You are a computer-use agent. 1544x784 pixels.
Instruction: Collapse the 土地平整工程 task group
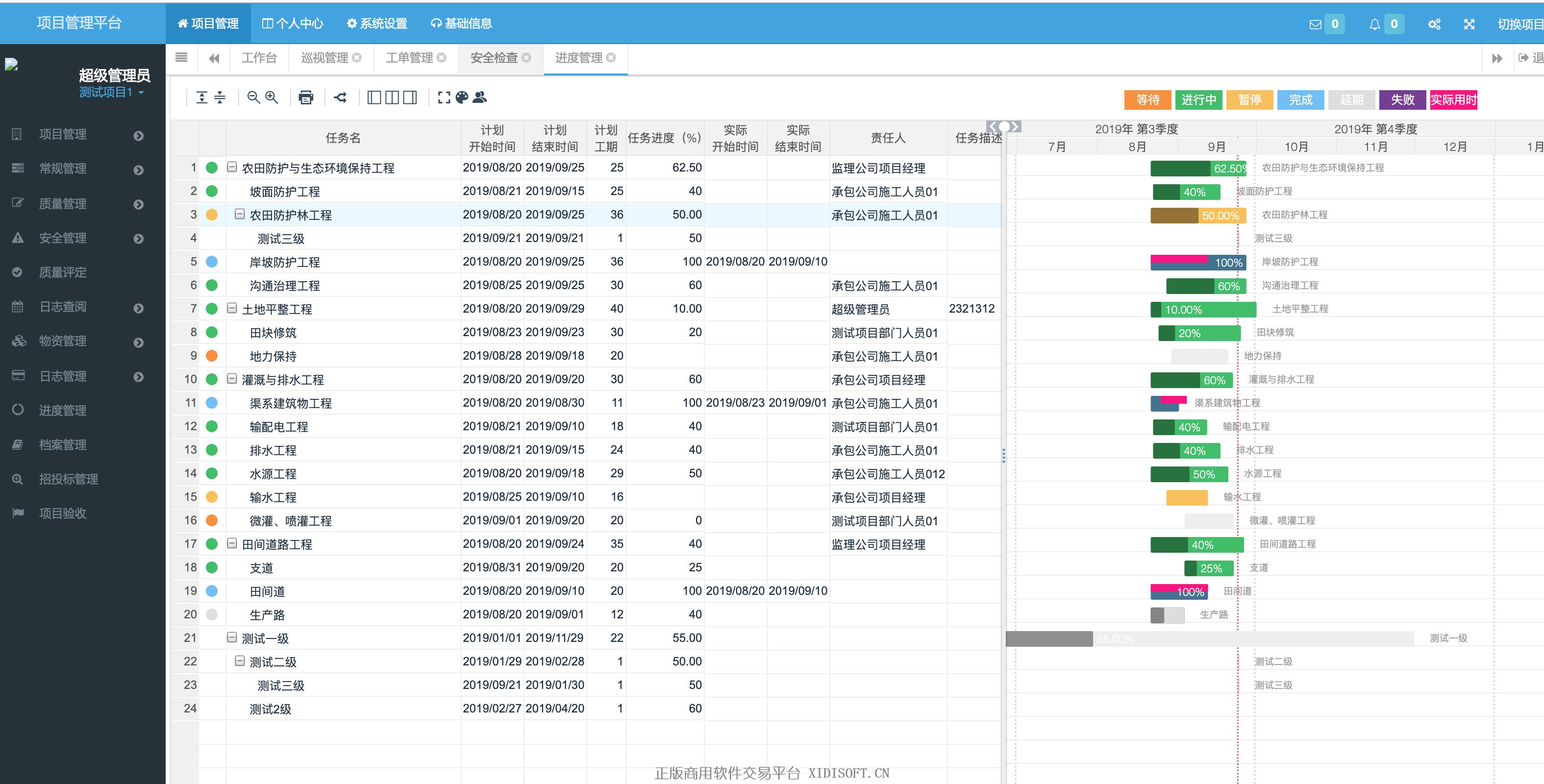[x=232, y=308]
